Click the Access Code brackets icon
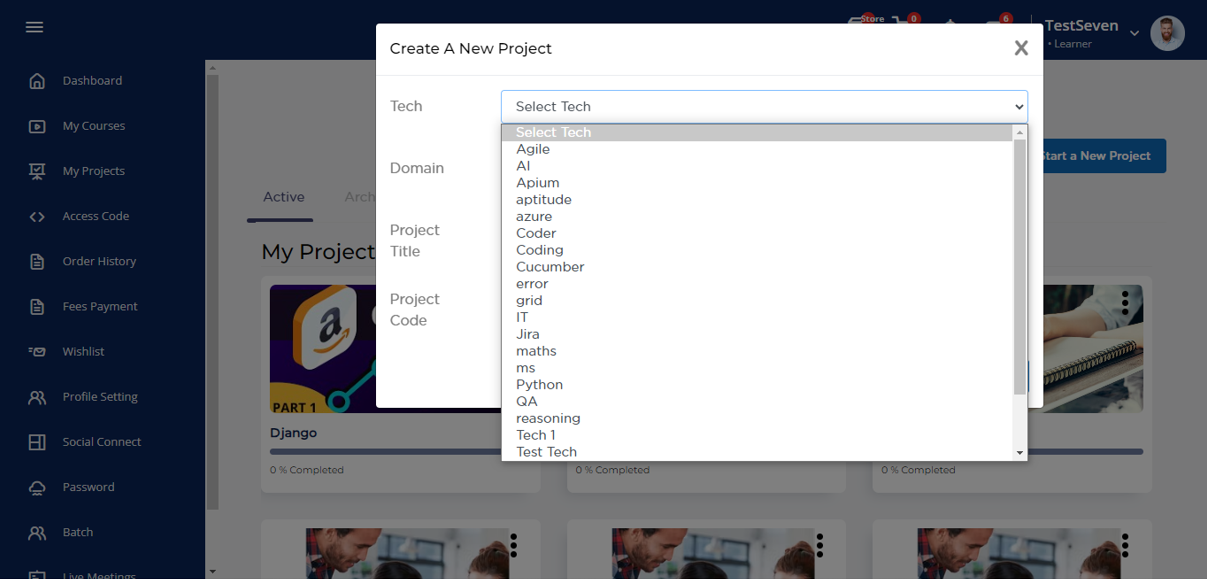1207x579 pixels. pos(37,216)
